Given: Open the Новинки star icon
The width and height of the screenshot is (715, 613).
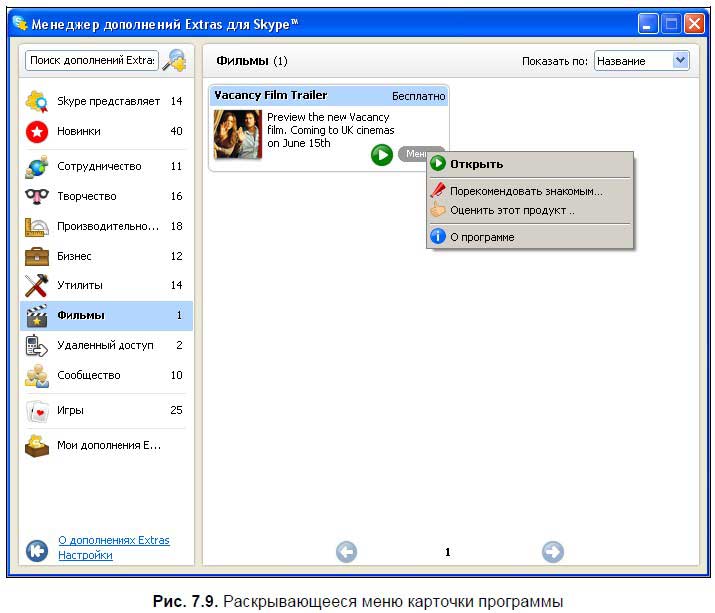Looking at the screenshot, I should point(37,131).
